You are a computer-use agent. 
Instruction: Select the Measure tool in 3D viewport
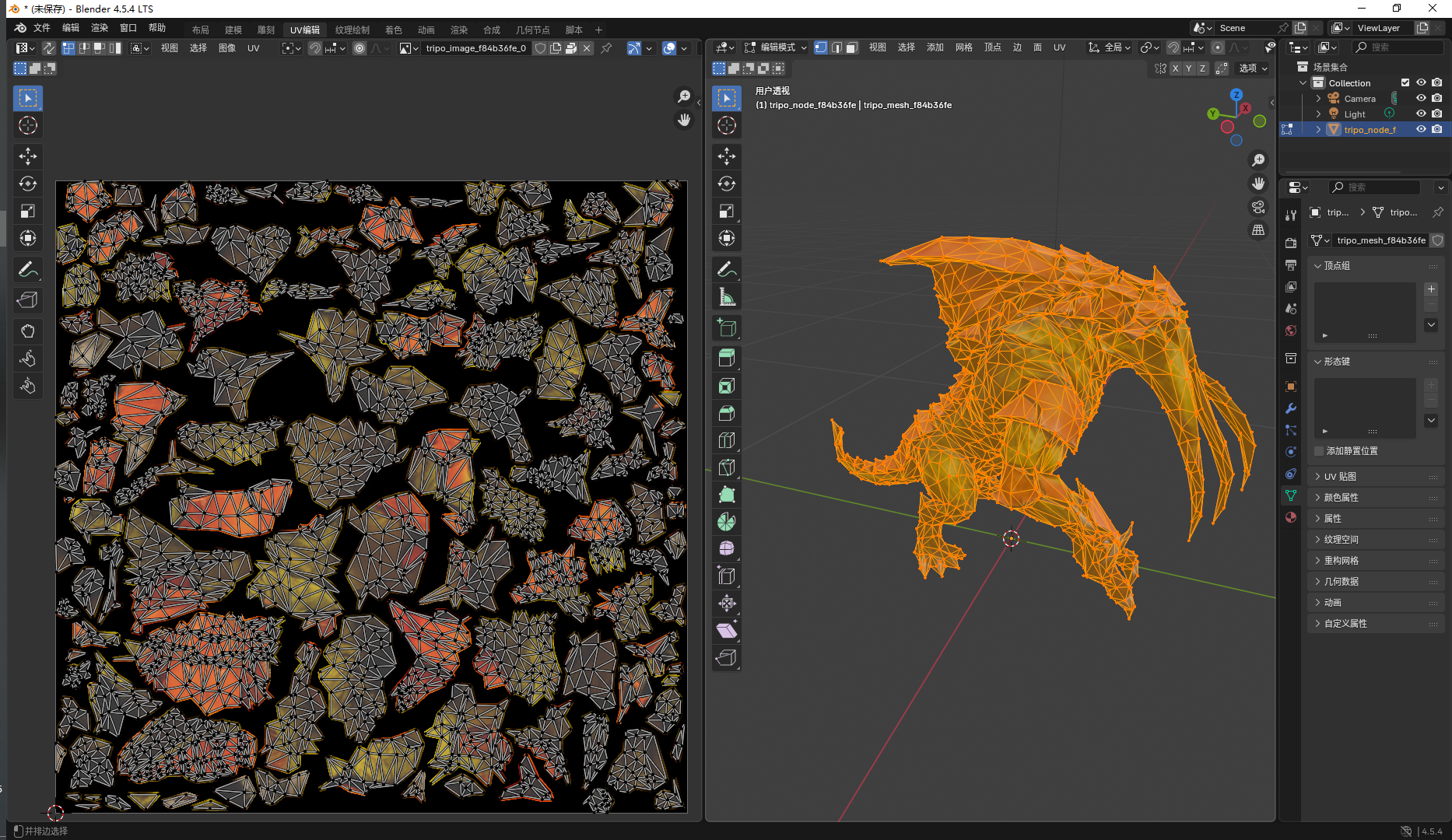click(727, 297)
